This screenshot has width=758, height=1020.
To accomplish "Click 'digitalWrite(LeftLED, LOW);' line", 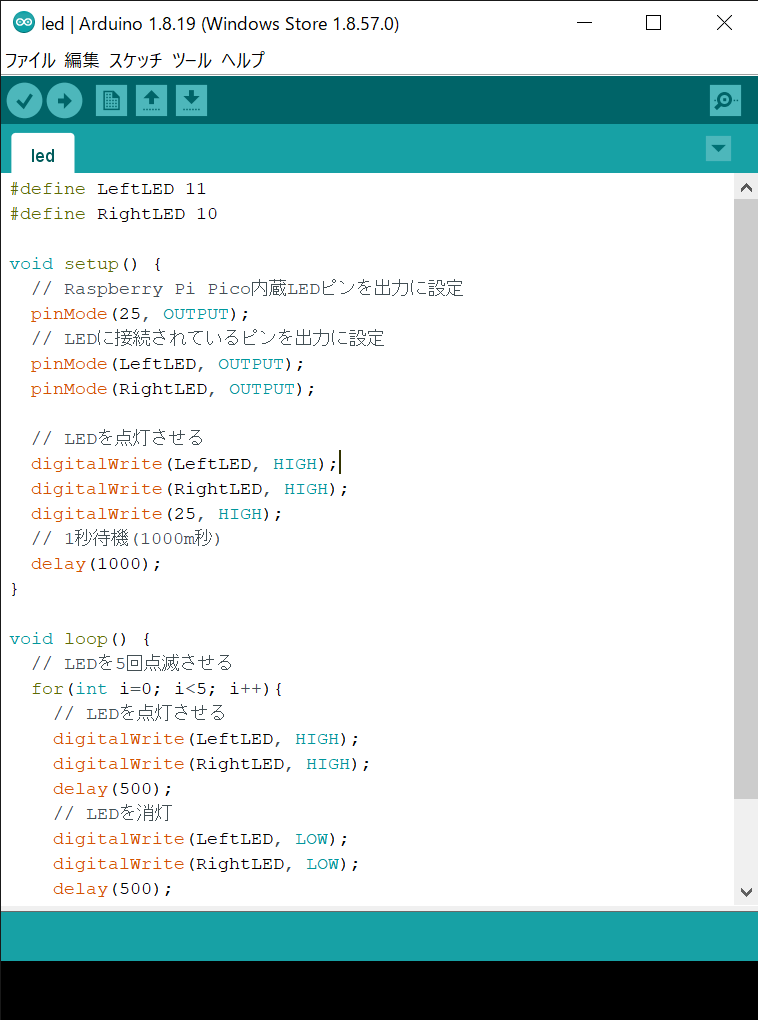I will [x=200, y=839].
